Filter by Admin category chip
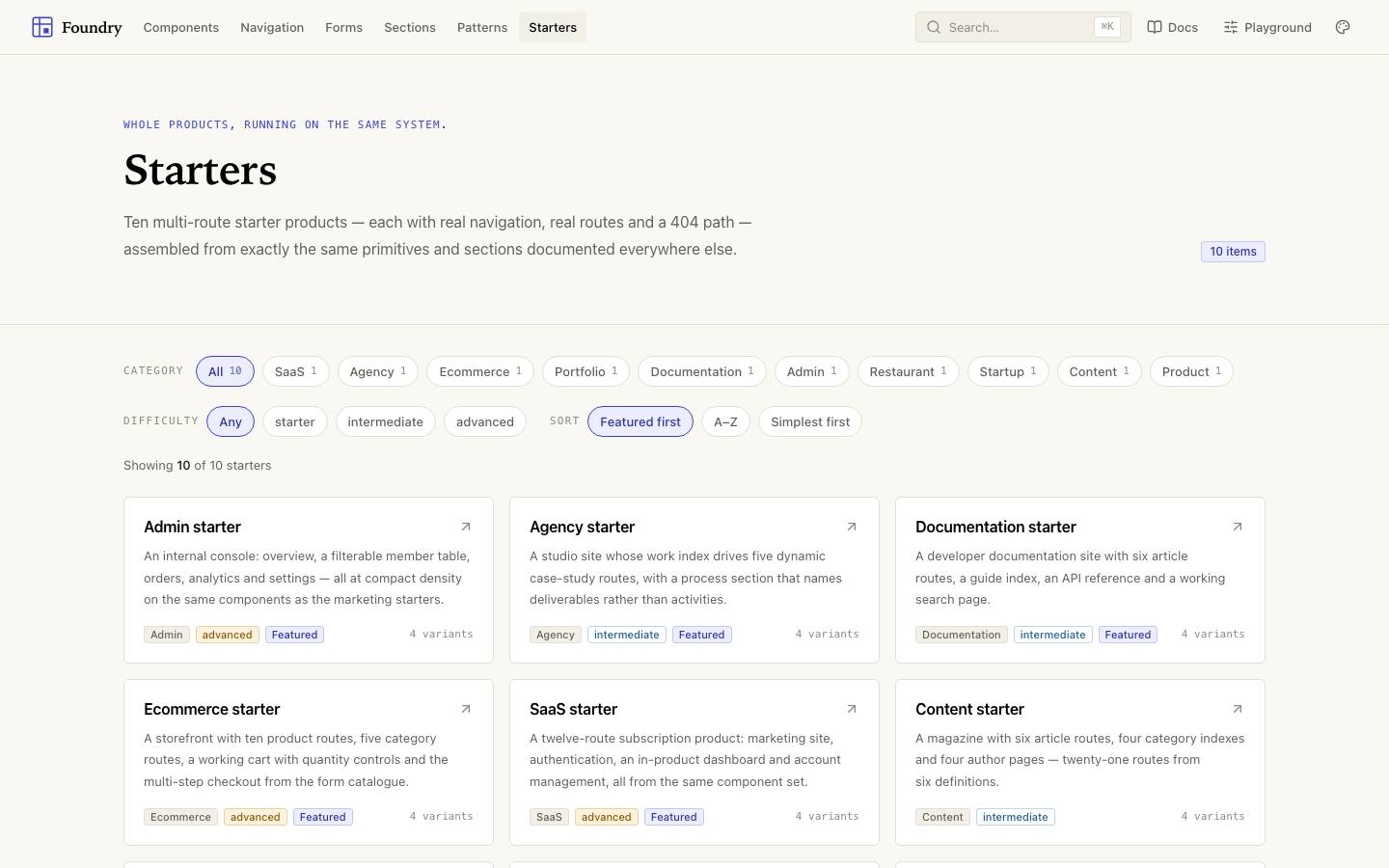 pos(812,371)
